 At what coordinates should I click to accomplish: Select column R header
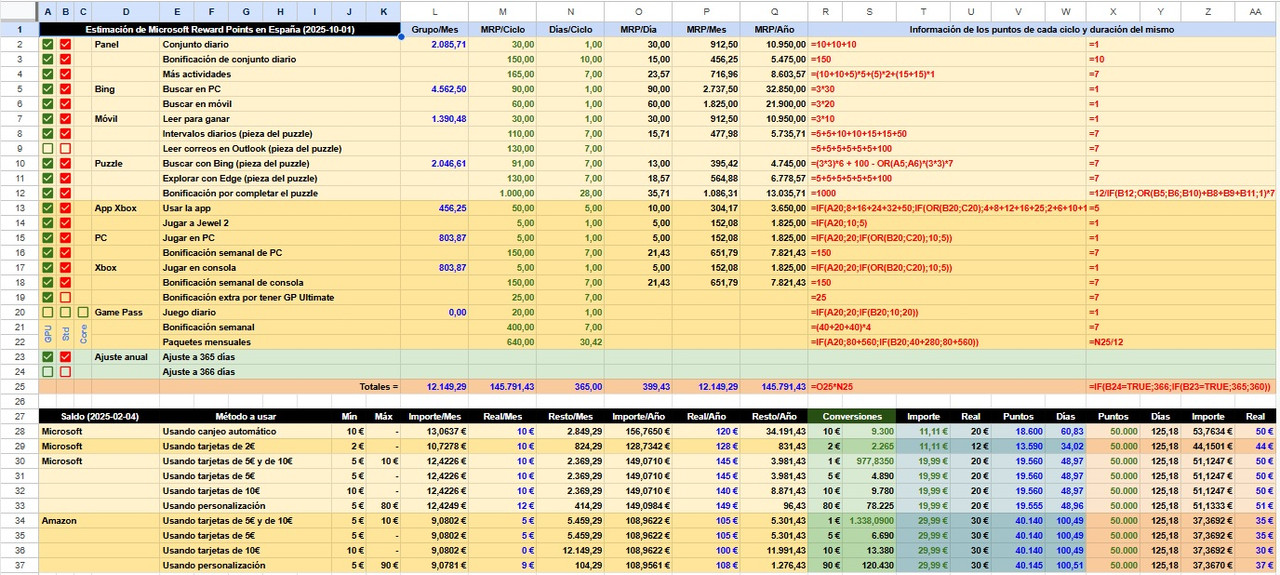click(825, 11)
